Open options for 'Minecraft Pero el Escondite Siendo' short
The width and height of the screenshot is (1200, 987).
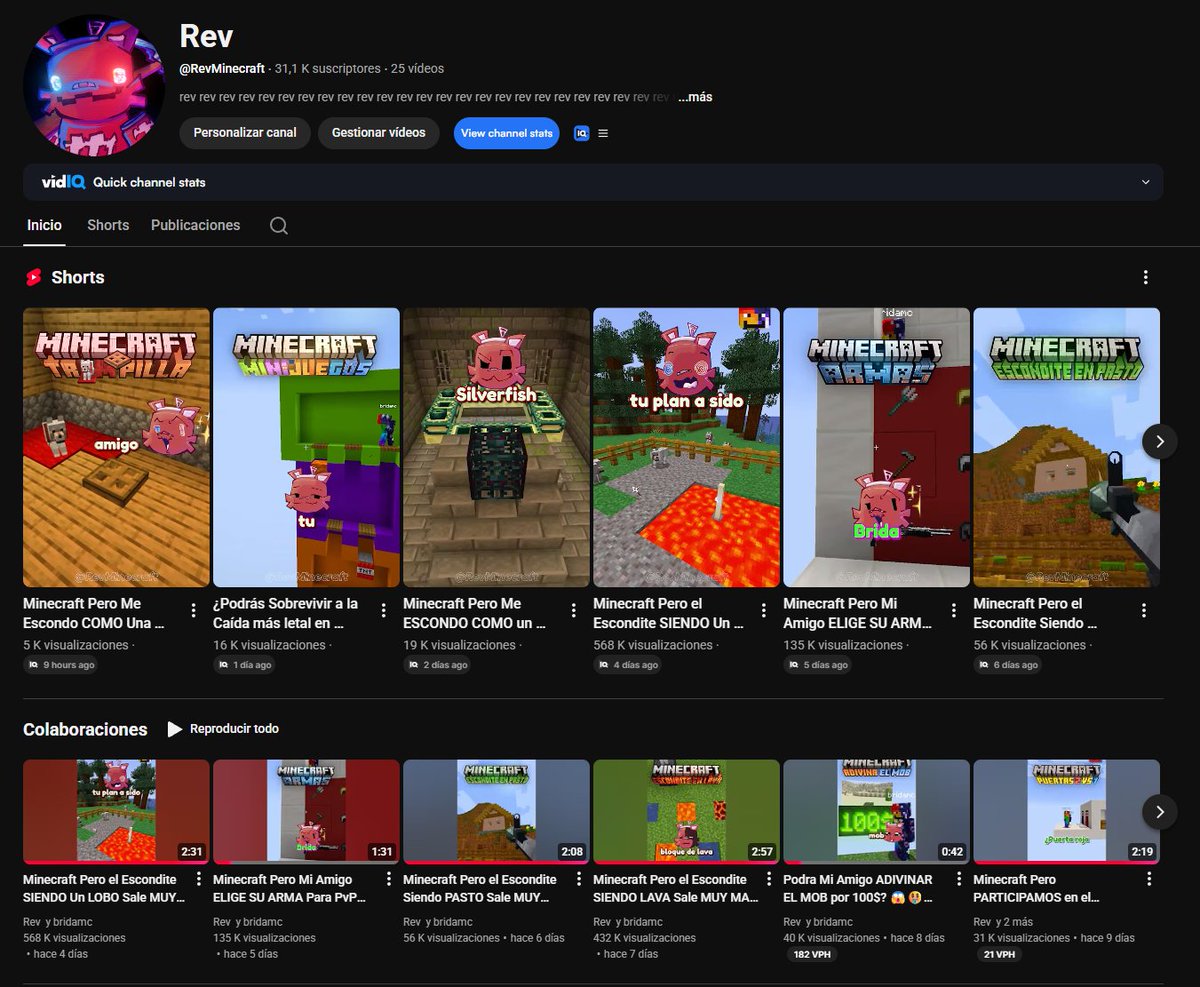click(1144, 610)
